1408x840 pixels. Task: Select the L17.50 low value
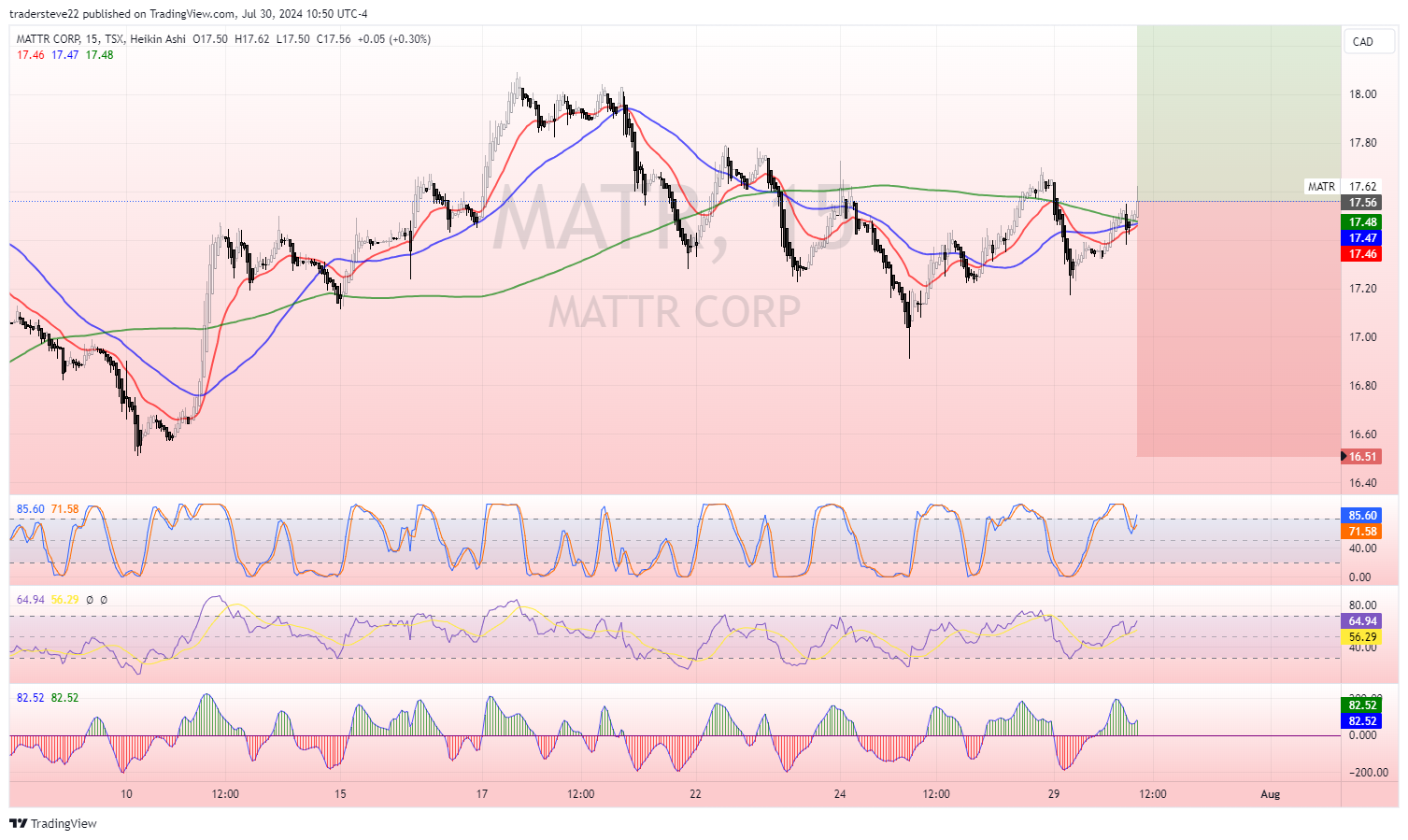pyautogui.click(x=293, y=39)
